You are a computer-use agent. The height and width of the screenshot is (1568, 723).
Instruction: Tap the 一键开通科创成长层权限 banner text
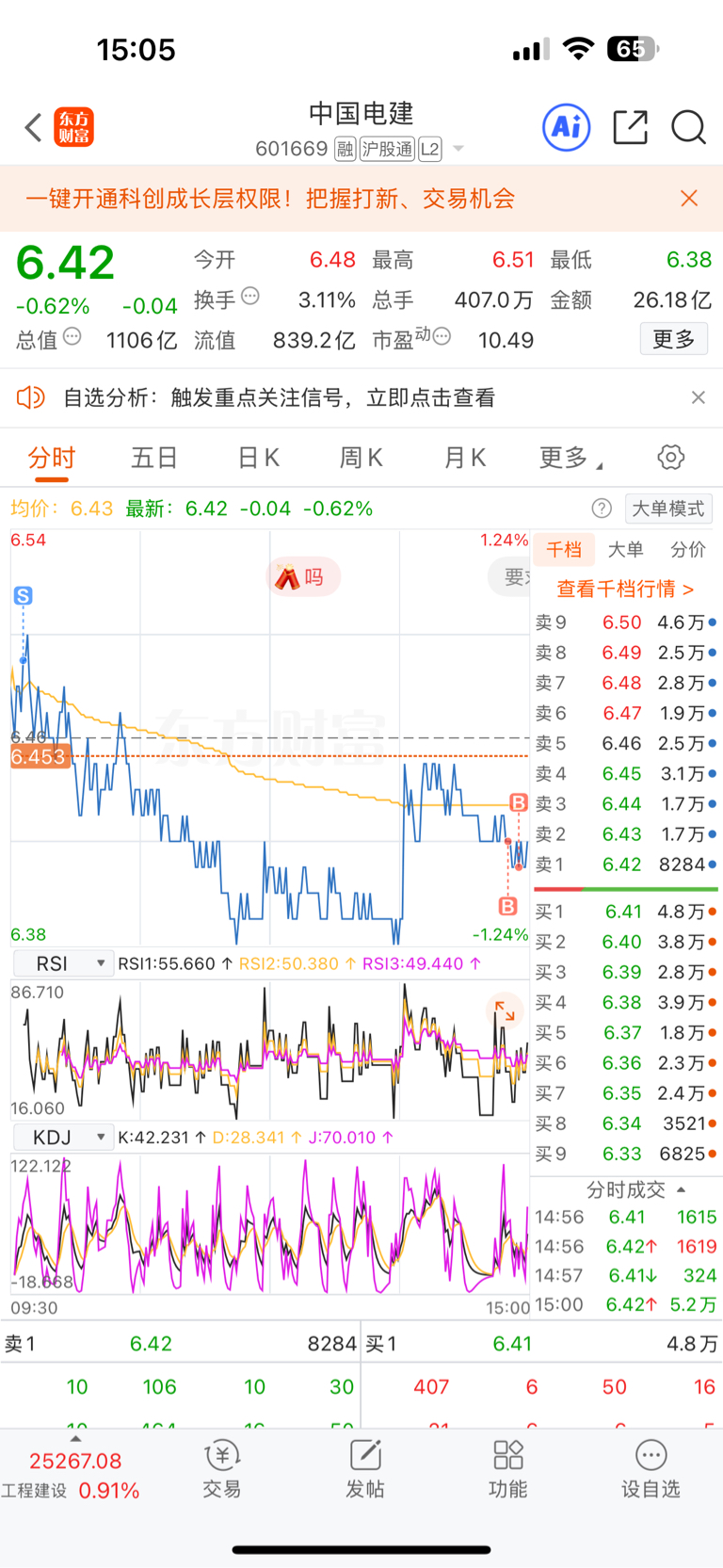(x=270, y=199)
